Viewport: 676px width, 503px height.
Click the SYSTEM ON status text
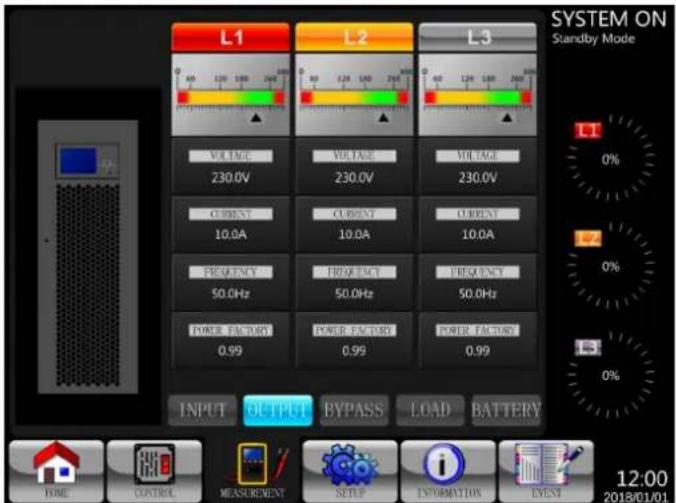(x=609, y=19)
